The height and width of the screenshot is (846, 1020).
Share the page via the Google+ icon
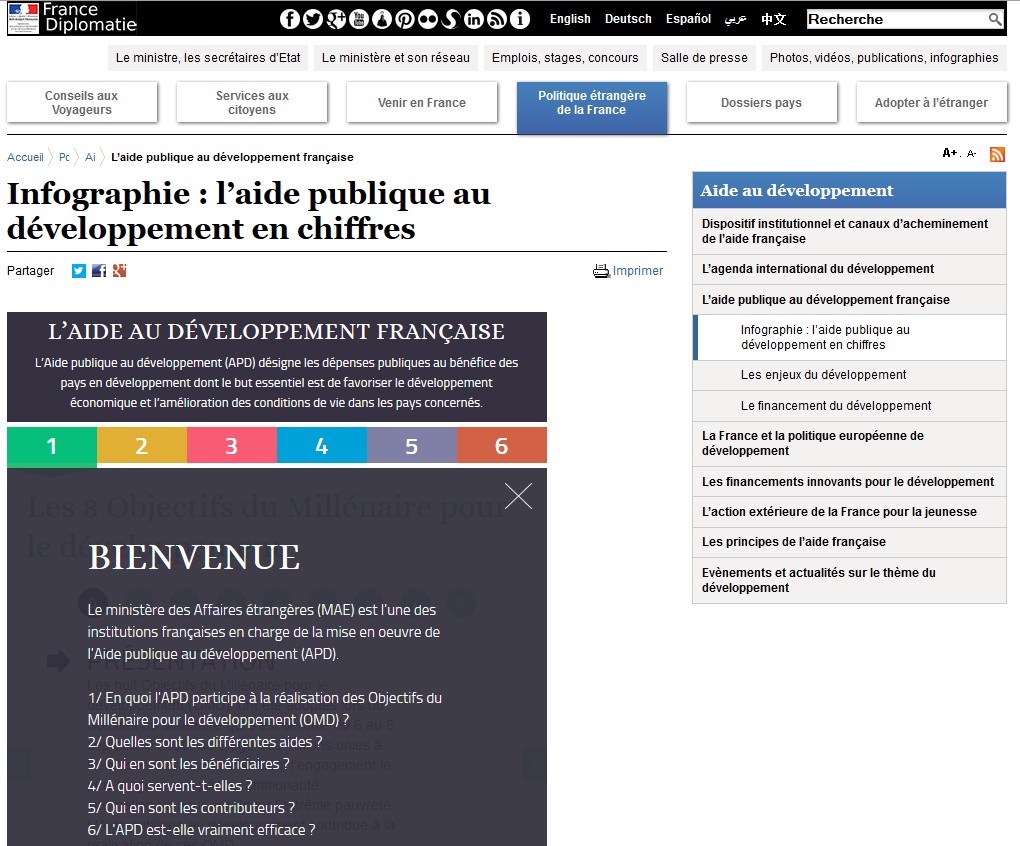[x=119, y=271]
